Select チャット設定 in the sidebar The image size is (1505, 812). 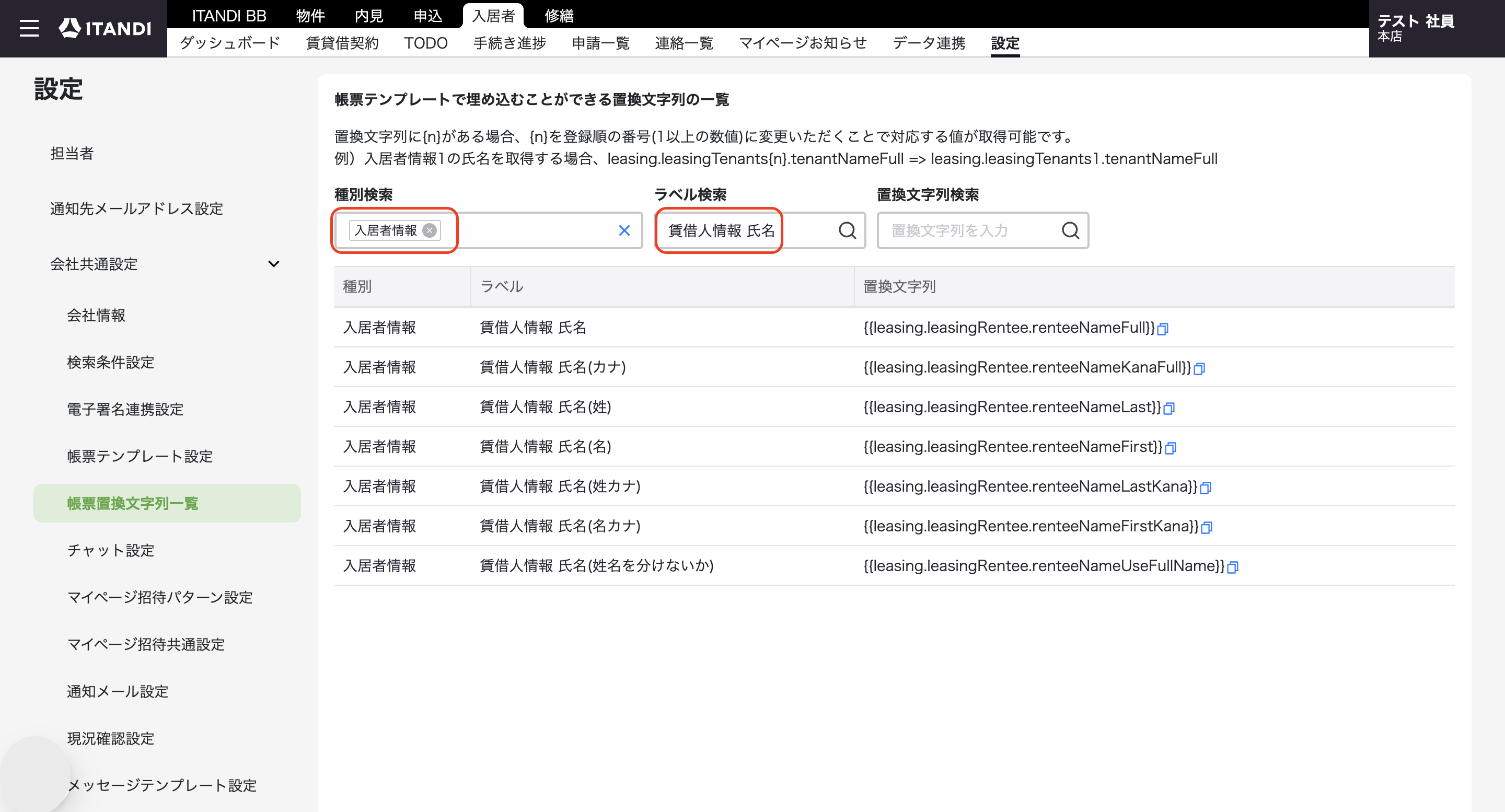coord(111,550)
